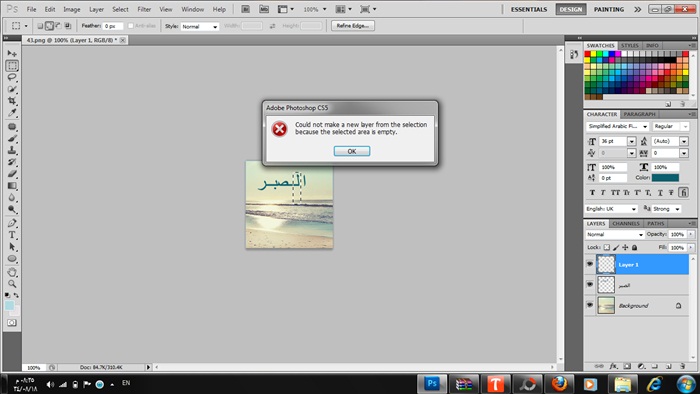700x394 pixels.
Task: Select the Pen tool
Action: (12, 223)
